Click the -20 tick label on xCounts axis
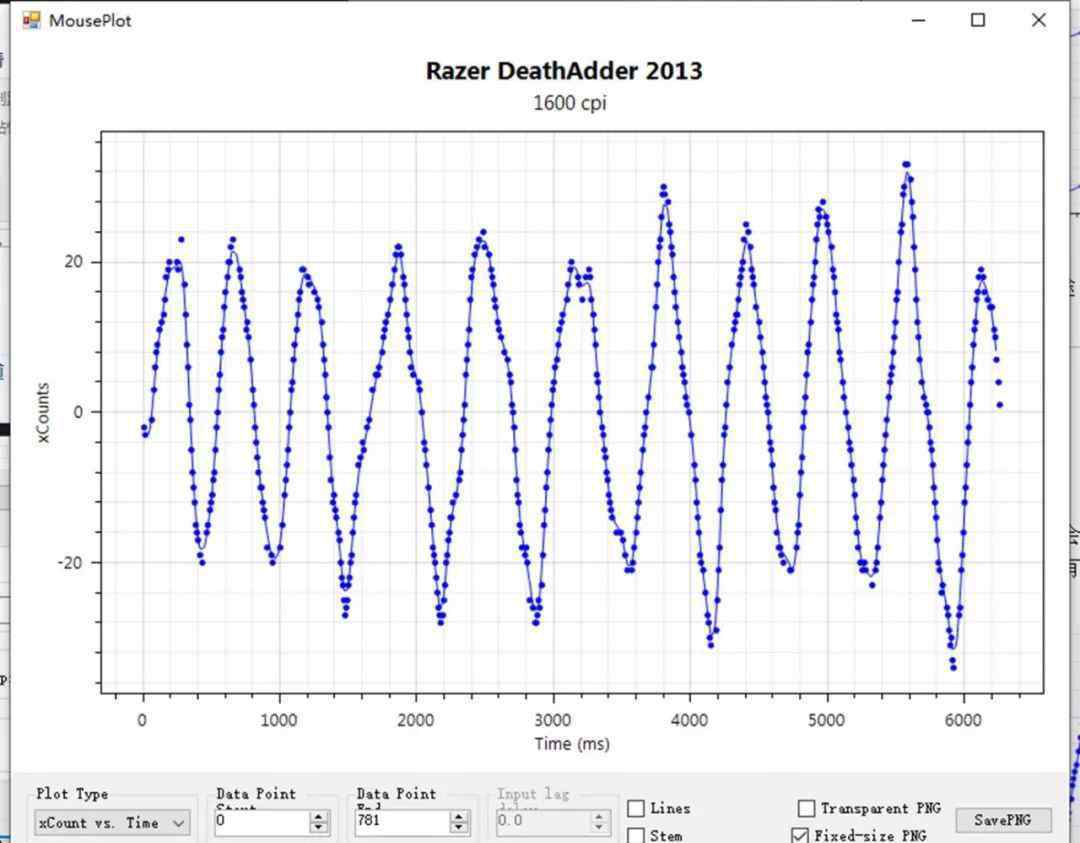Viewport: 1080px width, 843px height. pyautogui.click(x=70, y=563)
